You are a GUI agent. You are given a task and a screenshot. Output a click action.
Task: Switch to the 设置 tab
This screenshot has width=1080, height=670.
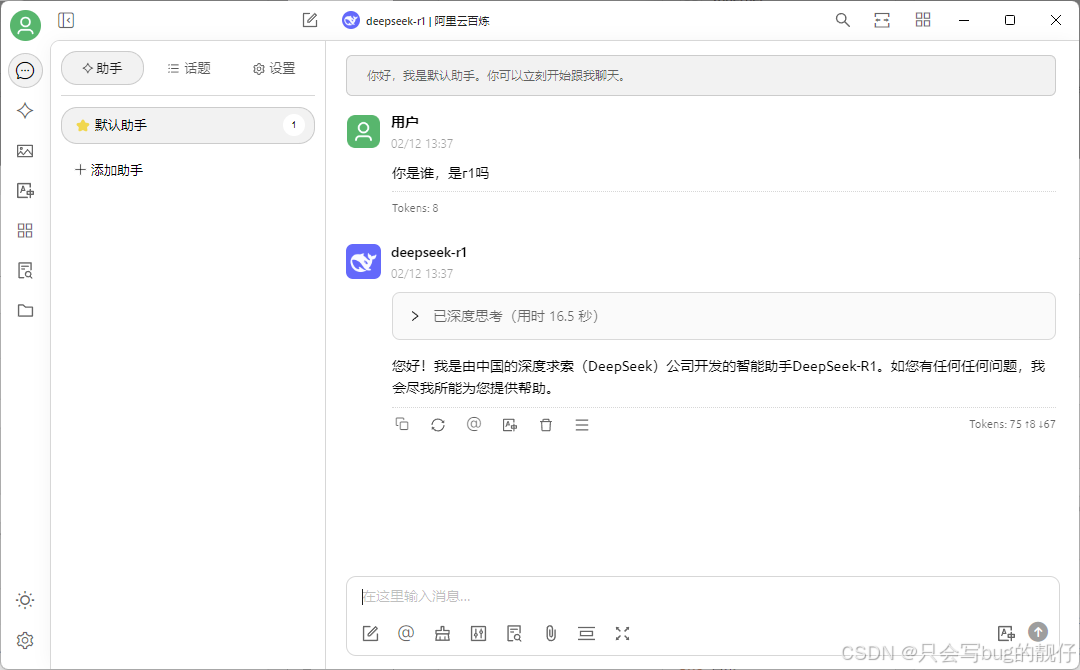pos(274,68)
